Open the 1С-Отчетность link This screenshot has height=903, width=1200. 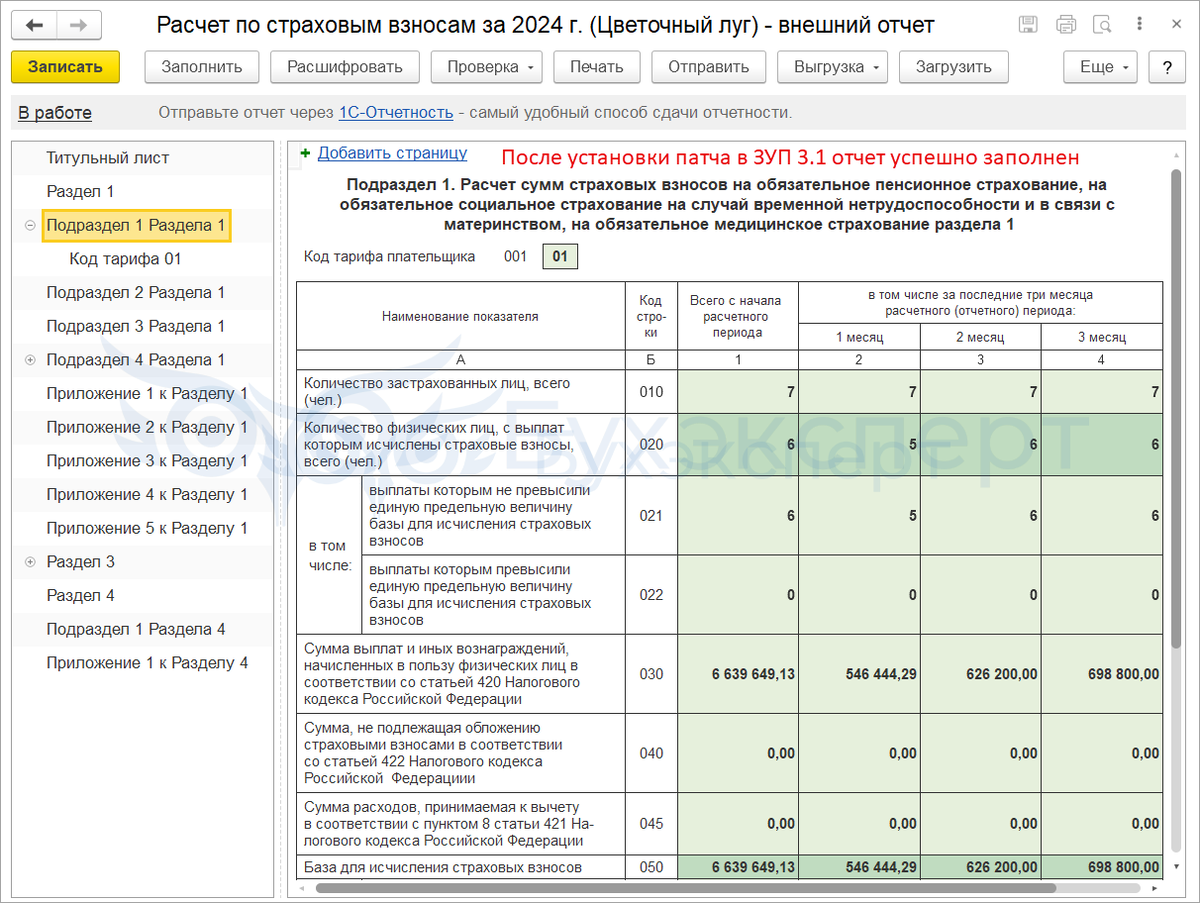click(396, 113)
